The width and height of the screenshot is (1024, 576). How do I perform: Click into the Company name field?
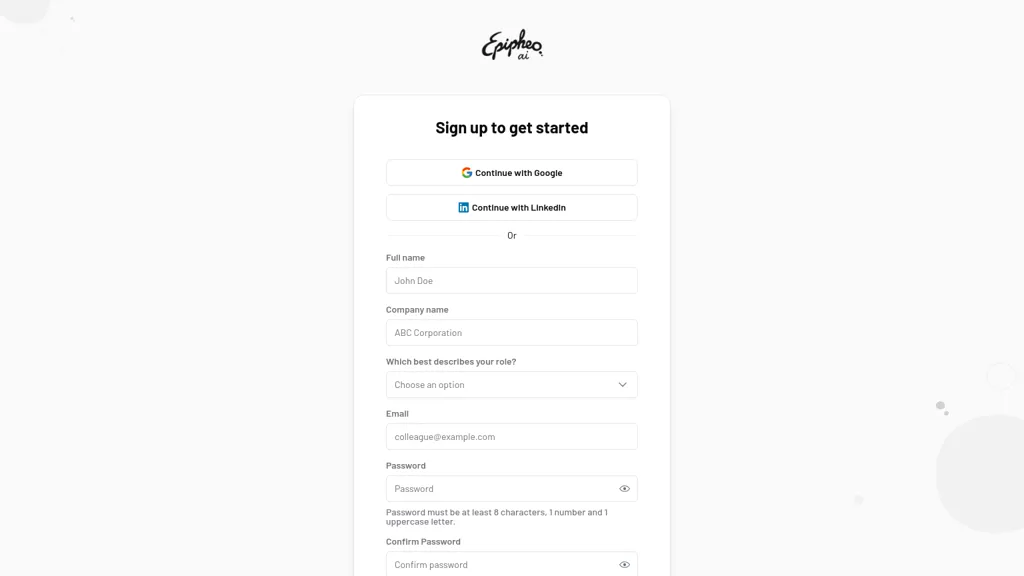click(511, 333)
